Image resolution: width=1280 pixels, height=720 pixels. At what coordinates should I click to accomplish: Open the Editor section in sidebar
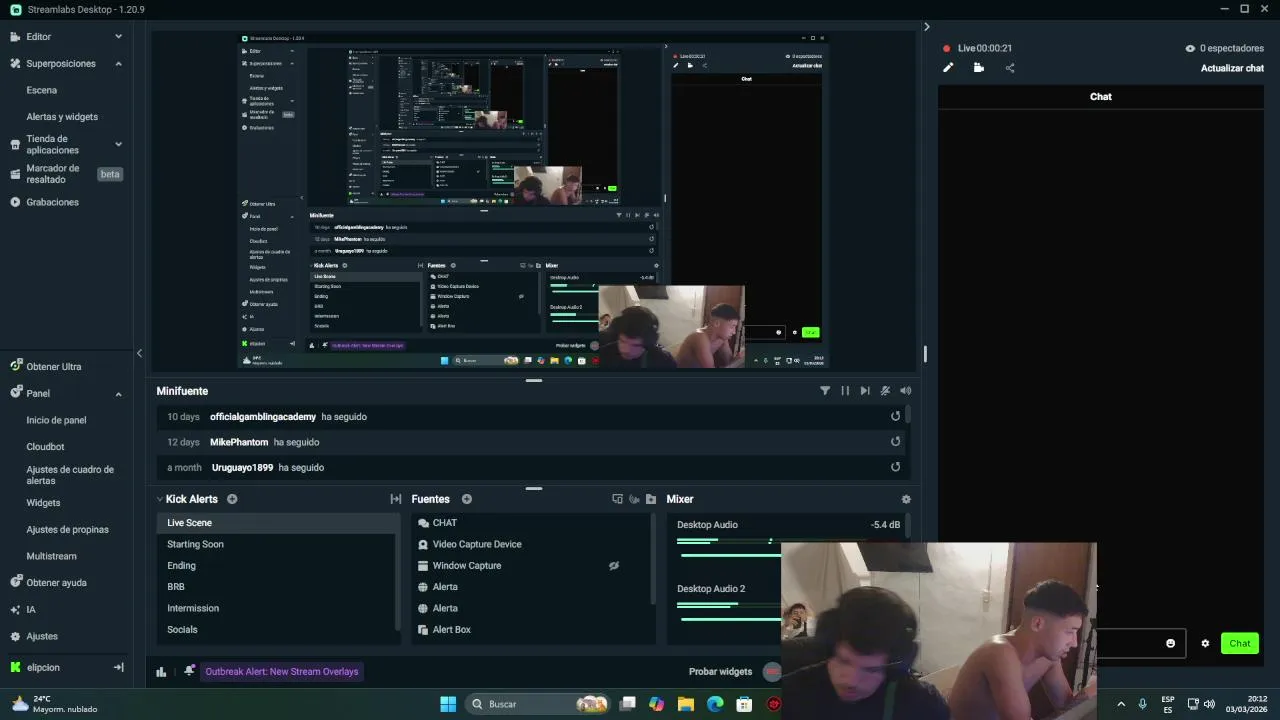point(38,36)
